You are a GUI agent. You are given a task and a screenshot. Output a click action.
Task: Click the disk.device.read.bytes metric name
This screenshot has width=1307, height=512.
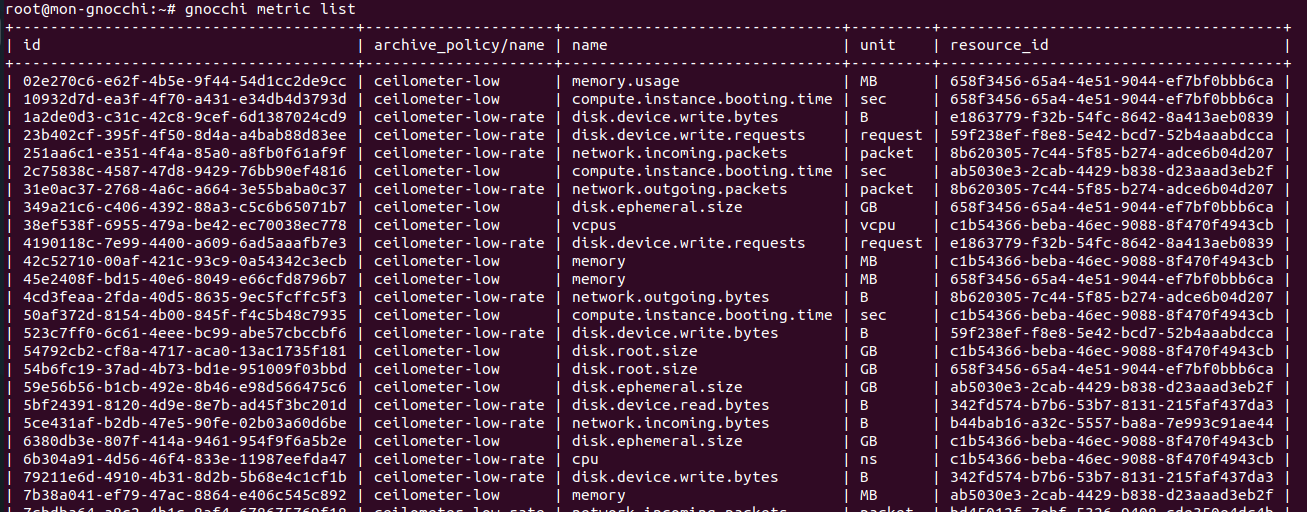pyautogui.click(x=669, y=405)
